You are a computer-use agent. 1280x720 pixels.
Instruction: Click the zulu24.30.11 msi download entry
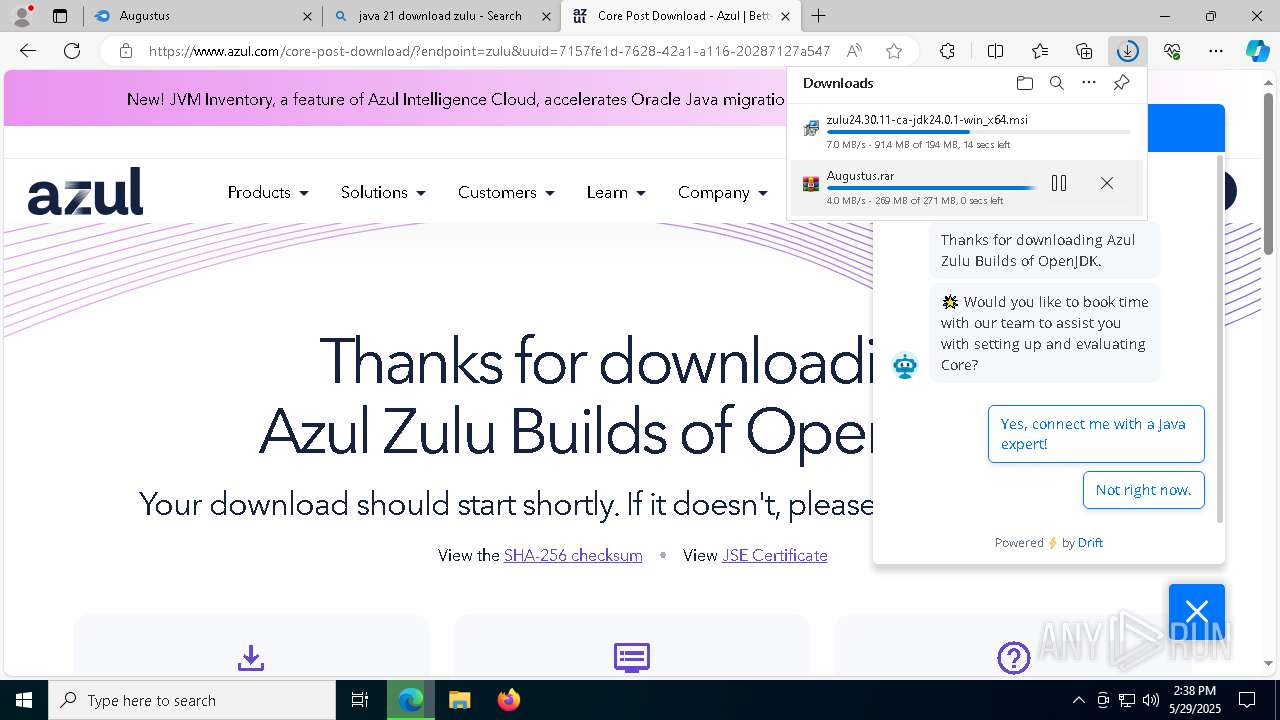[967, 131]
